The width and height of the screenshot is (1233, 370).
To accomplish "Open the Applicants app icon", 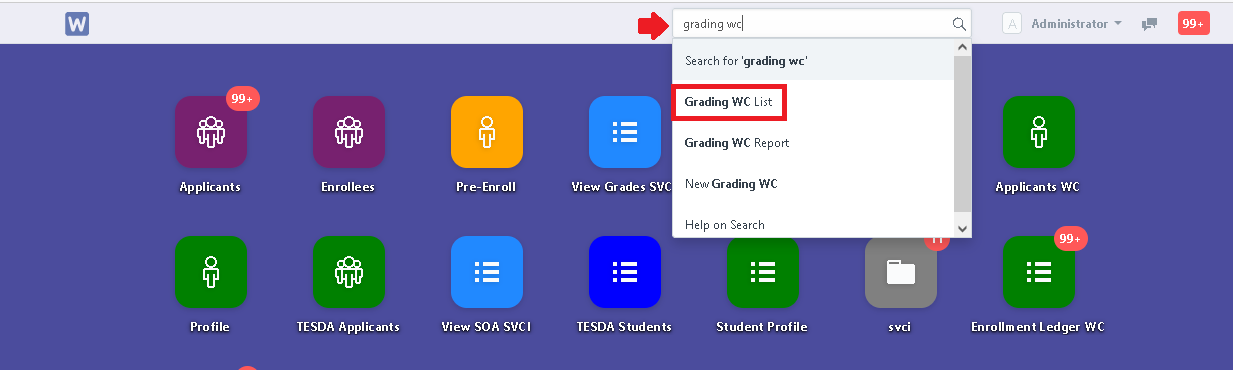I will coord(210,132).
